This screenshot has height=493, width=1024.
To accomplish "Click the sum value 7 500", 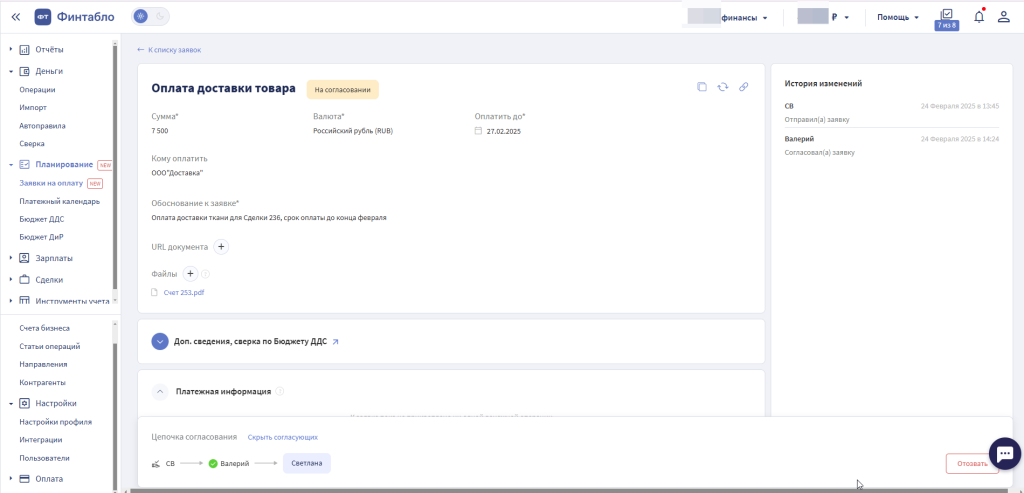I will 160,131.
